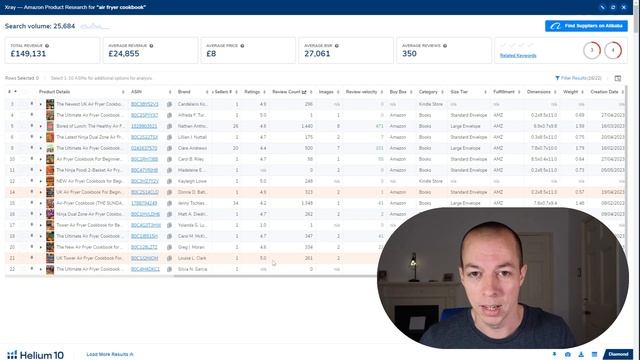Click the circular score gauge showing 3
The image size is (640, 360).
(x=591, y=50)
